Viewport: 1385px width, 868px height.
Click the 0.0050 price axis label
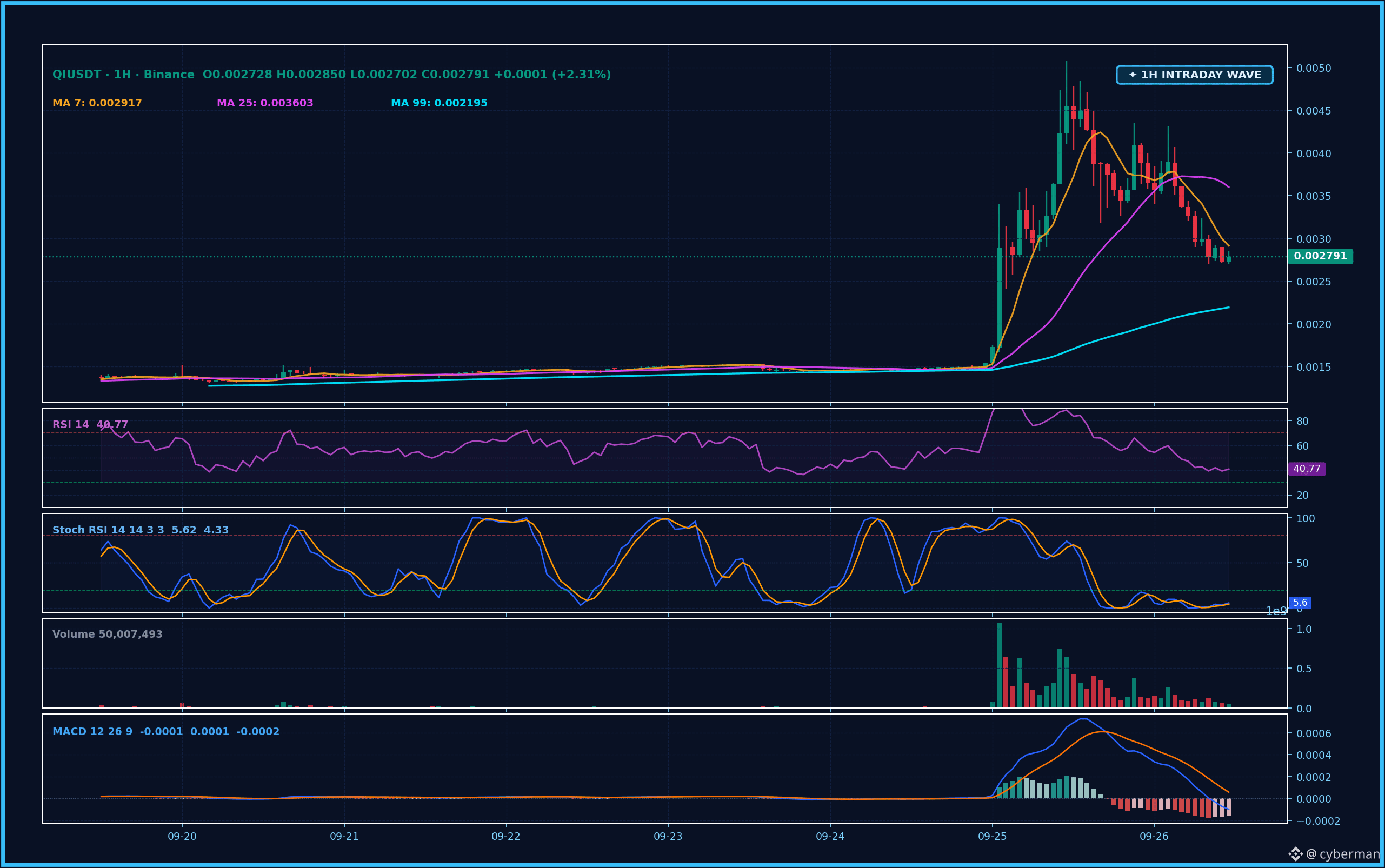pyautogui.click(x=1313, y=68)
